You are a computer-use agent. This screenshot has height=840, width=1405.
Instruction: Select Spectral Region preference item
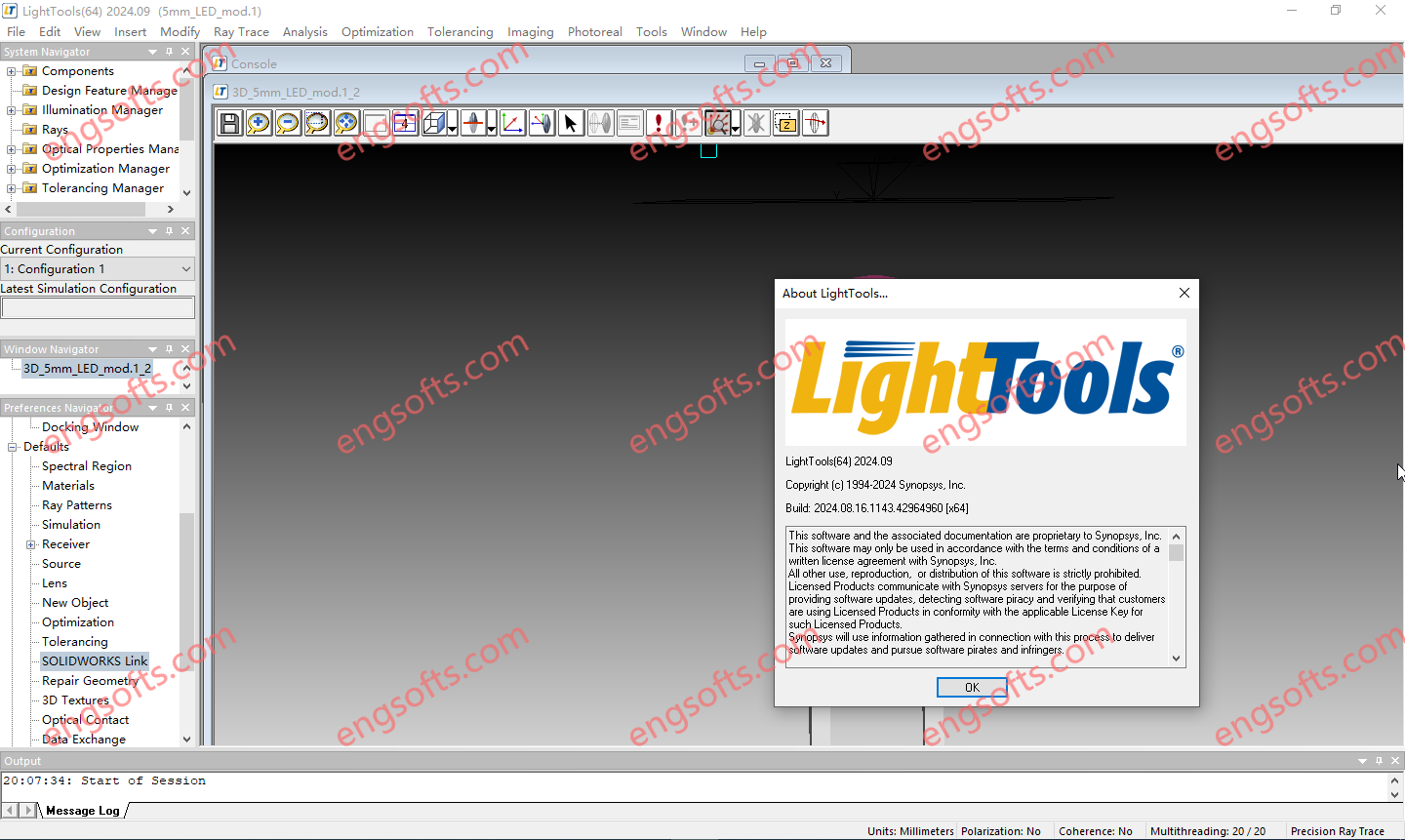point(87,466)
